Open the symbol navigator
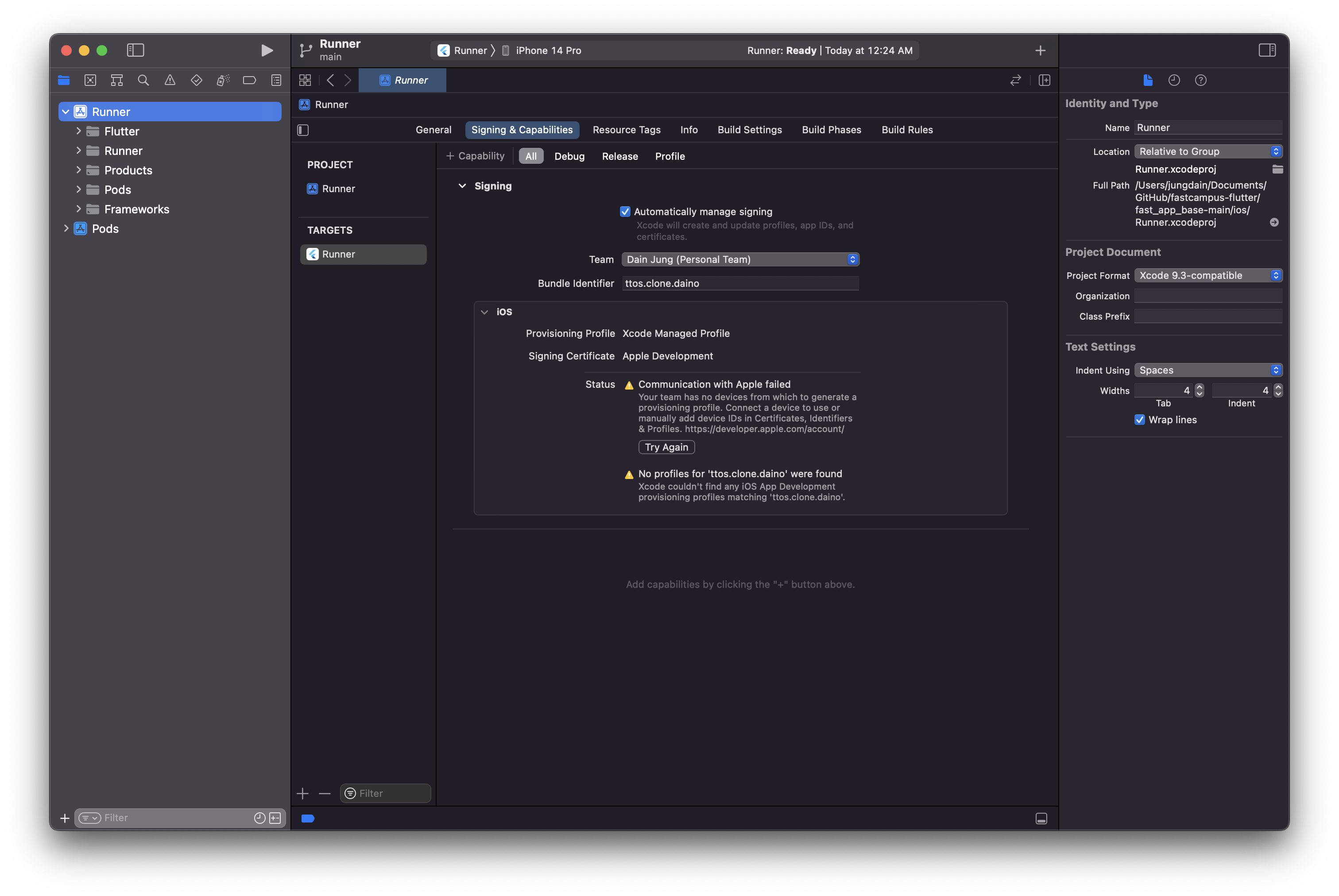This screenshot has width=1339, height=896. coord(116,81)
